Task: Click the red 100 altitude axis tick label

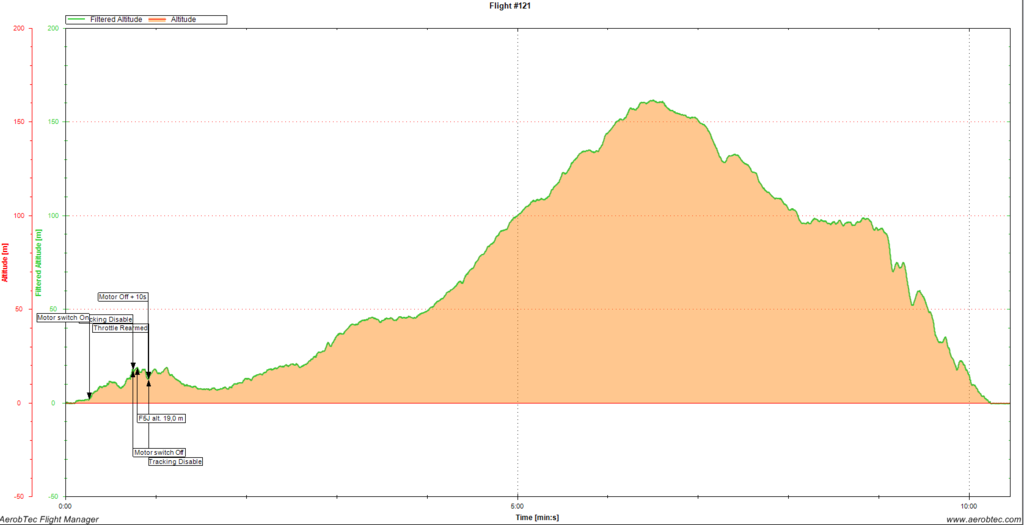Action: coord(17,216)
